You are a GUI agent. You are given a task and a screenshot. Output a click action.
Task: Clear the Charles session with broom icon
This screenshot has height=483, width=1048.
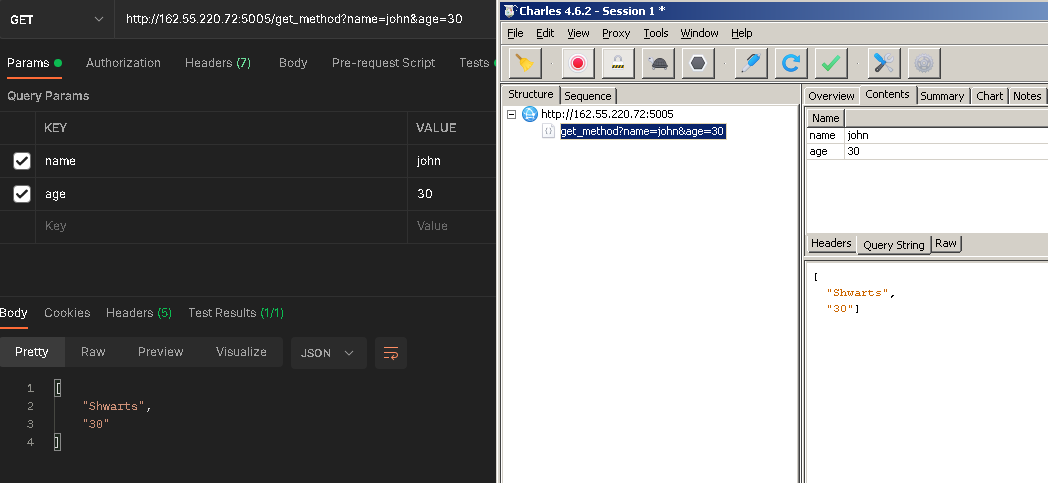pyautogui.click(x=525, y=63)
